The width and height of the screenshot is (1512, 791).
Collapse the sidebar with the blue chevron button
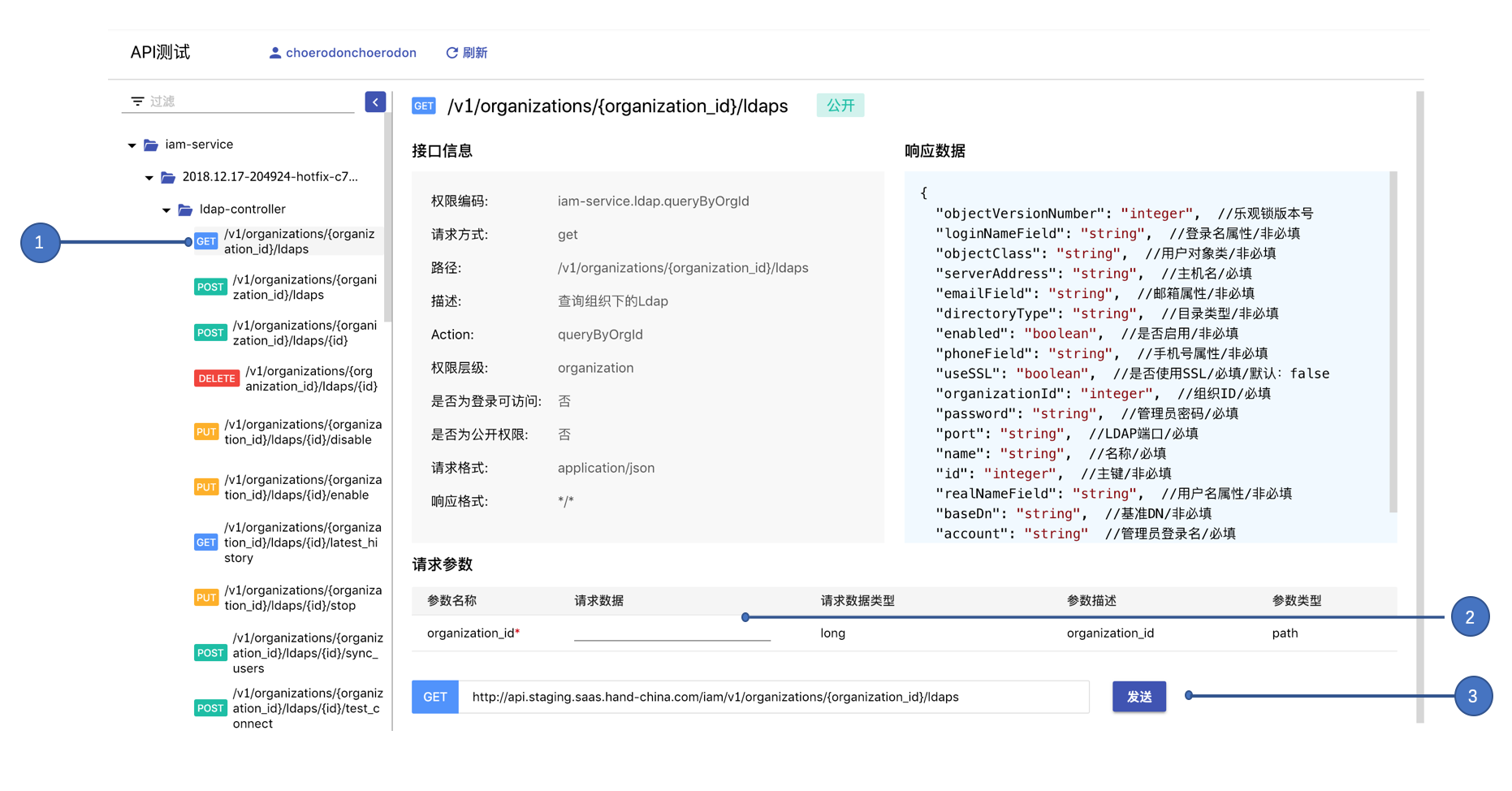[375, 102]
